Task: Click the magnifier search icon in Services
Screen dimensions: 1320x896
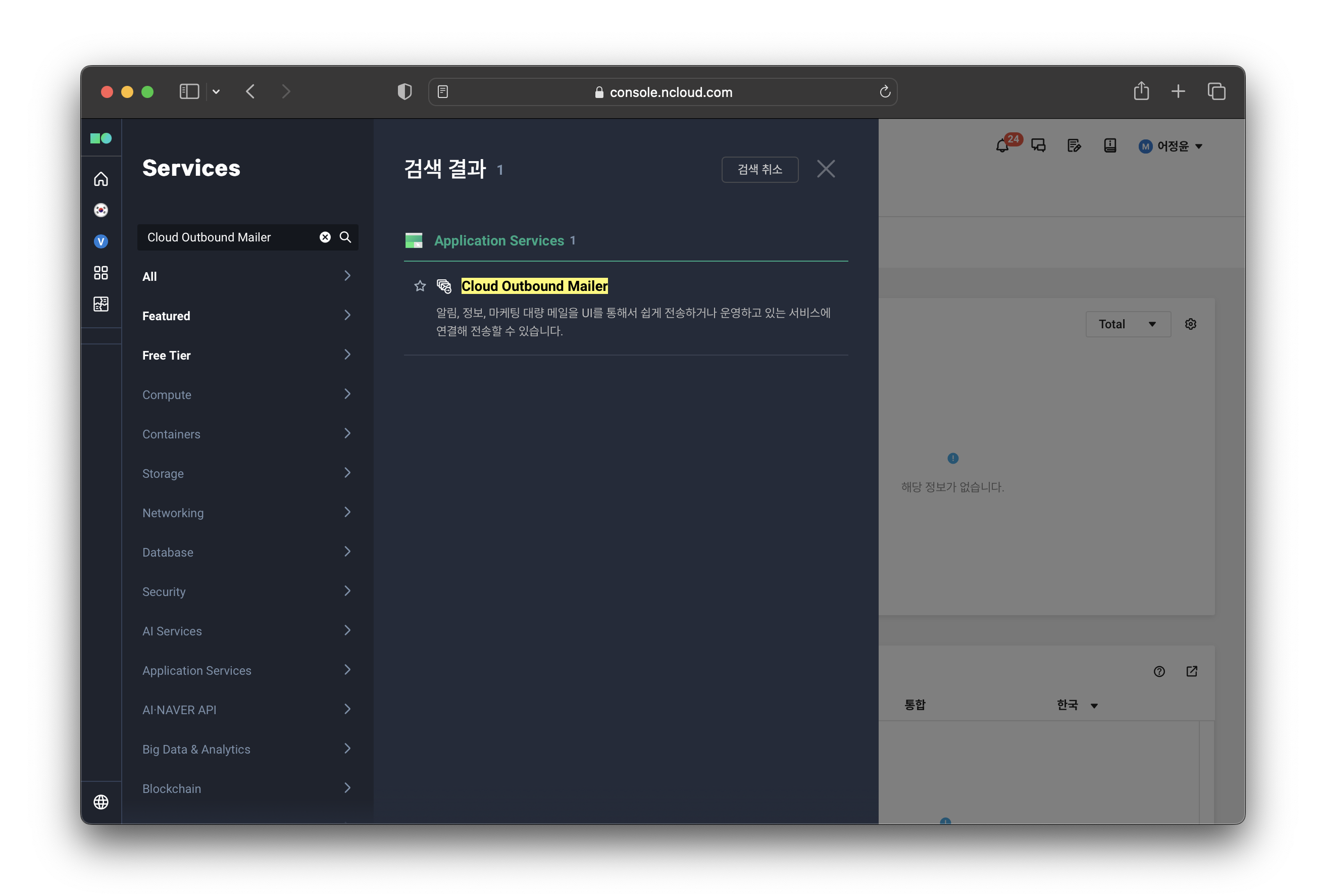Action: [345, 237]
